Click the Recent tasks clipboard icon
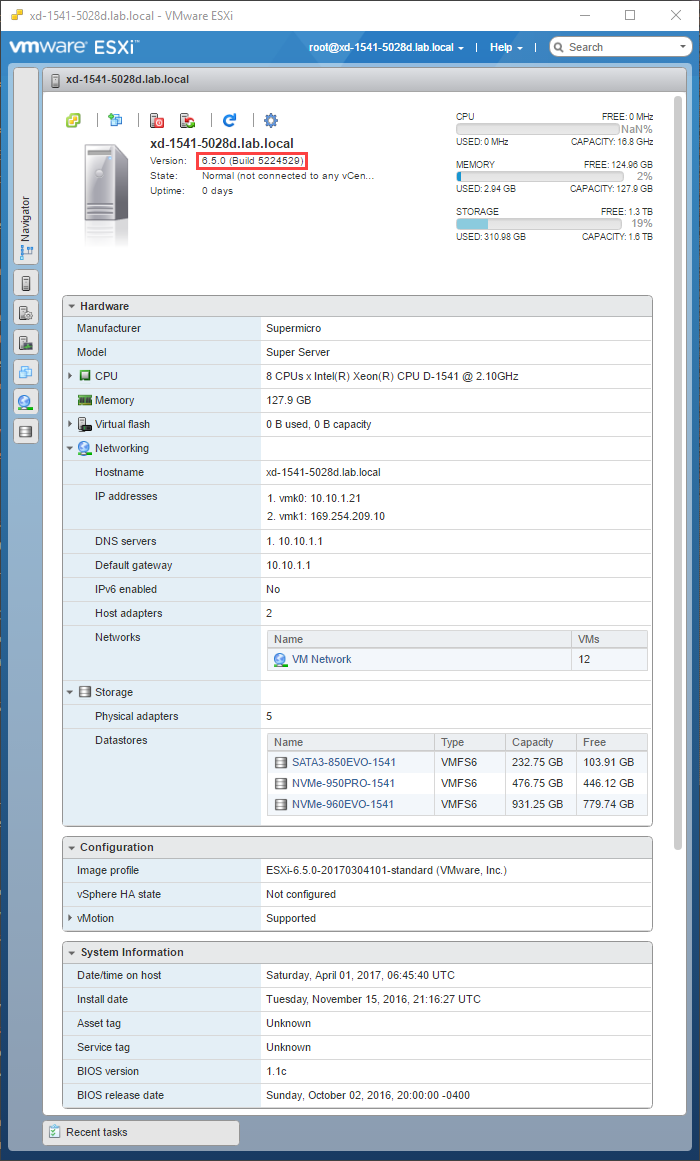 55,1132
